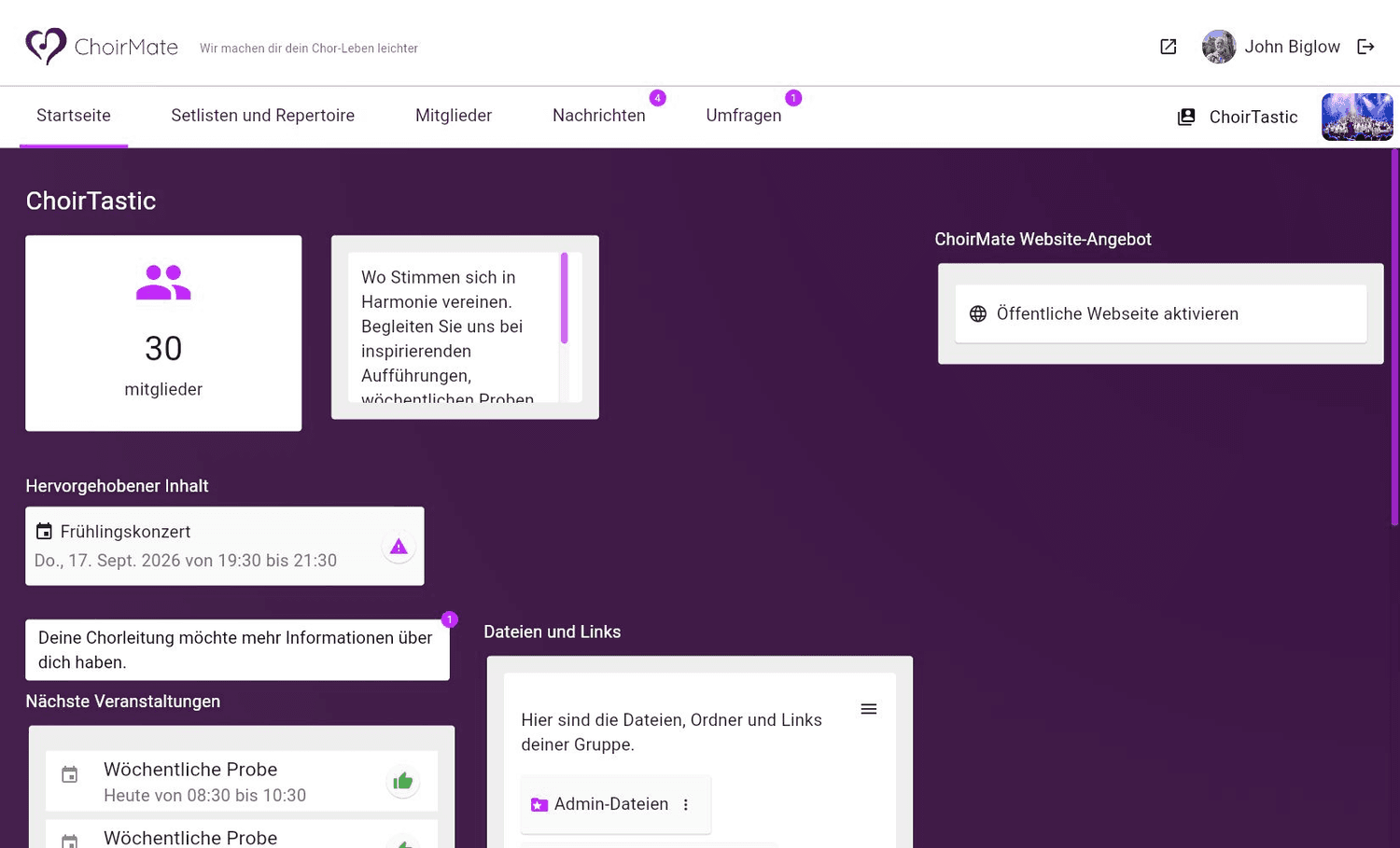Click the ChoirTastic choir photo thumbnail

pyautogui.click(x=1357, y=117)
